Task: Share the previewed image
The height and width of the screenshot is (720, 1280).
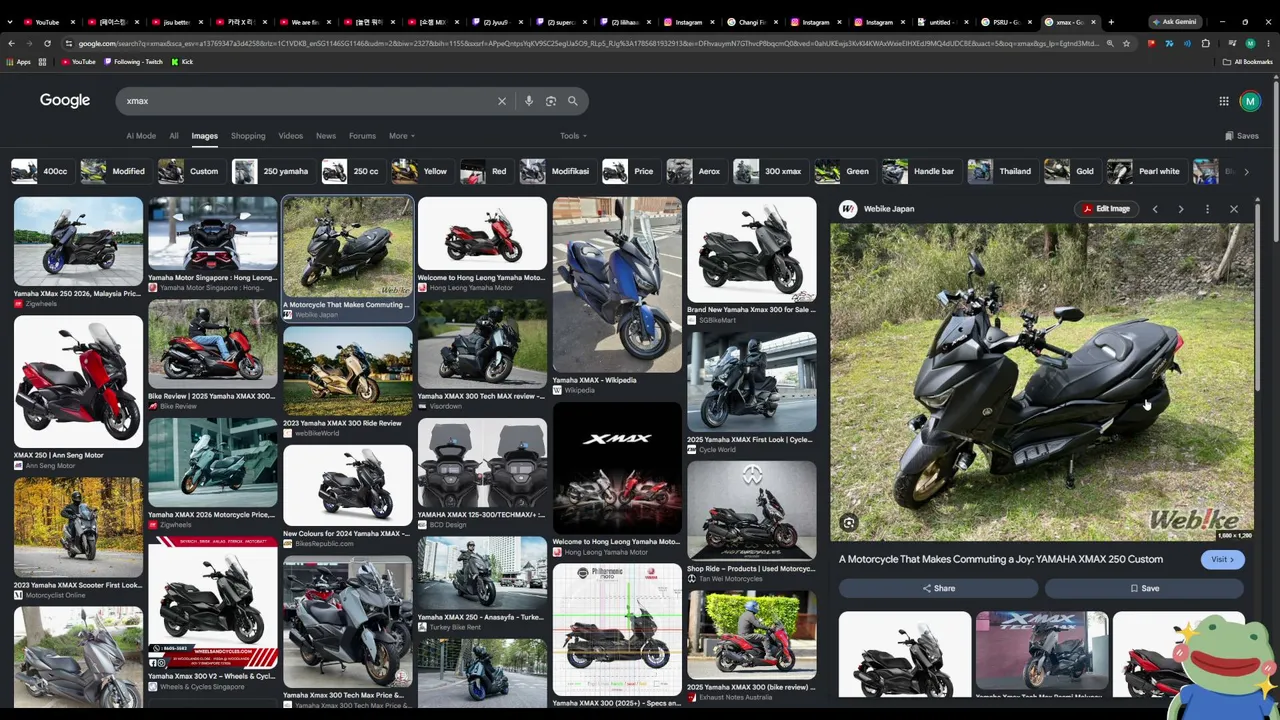Action: pos(938,589)
